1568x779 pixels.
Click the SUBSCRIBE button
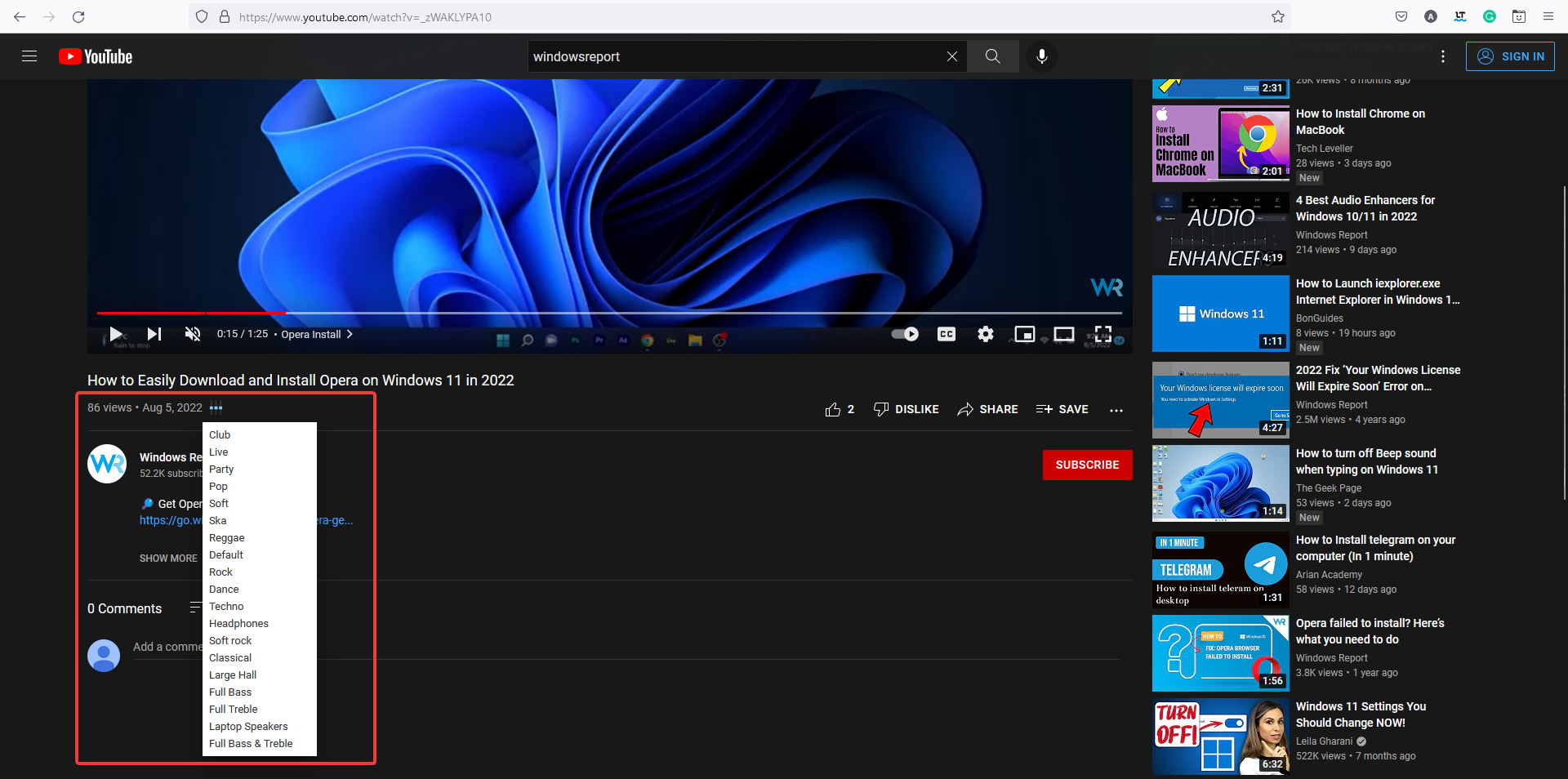click(x=1087, y=465)
